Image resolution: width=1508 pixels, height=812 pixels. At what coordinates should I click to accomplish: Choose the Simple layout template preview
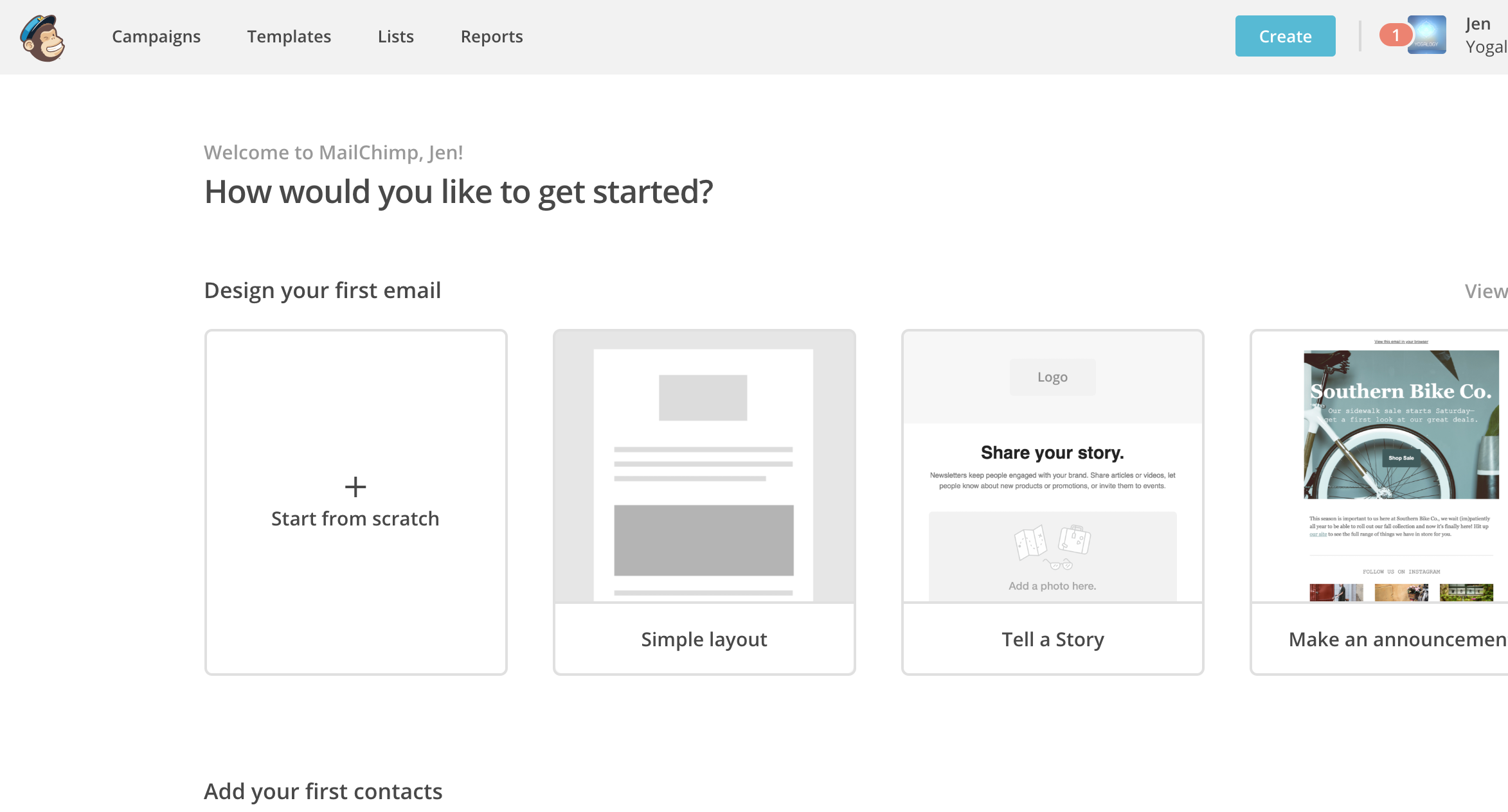click(705, 466)
